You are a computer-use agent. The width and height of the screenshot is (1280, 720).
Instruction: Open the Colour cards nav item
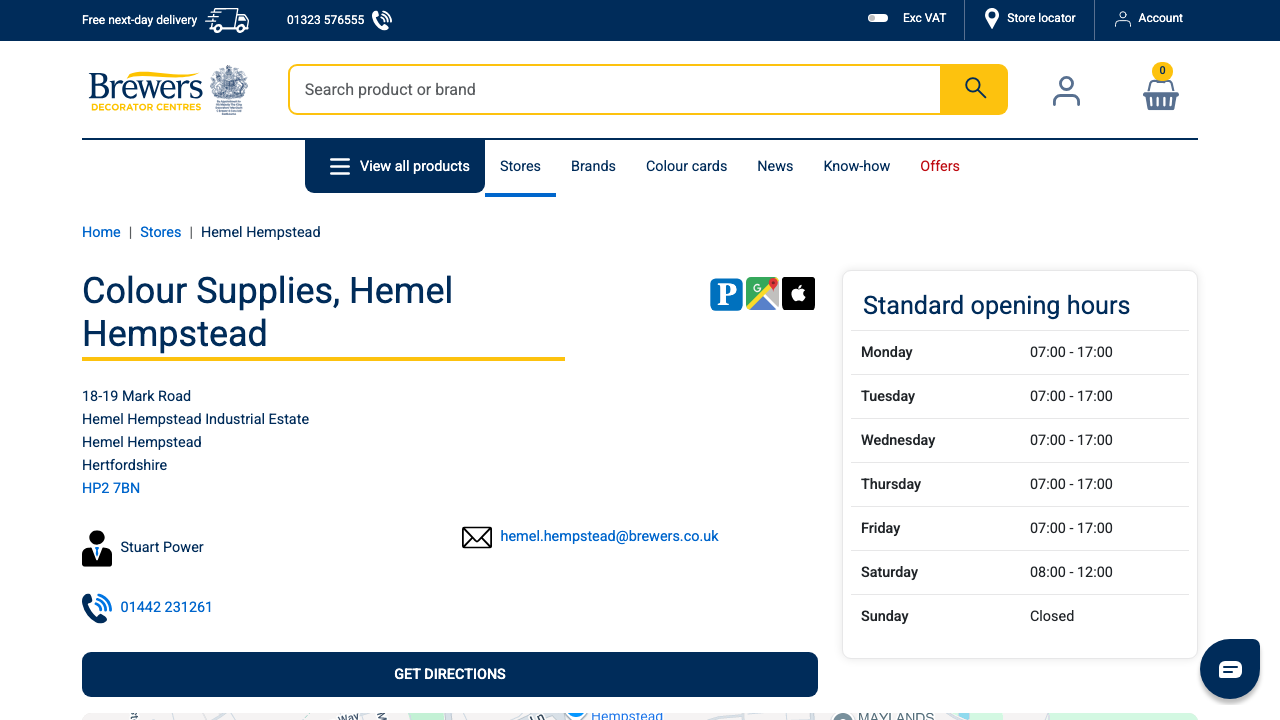(686, 166)
